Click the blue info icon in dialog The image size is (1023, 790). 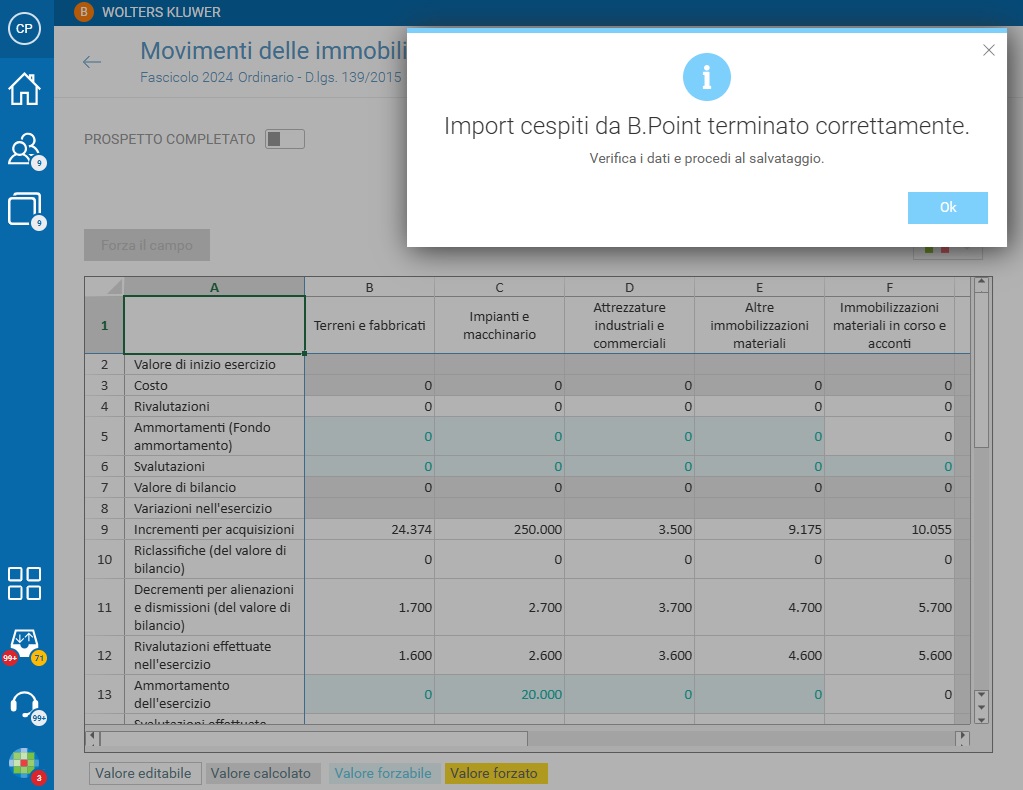(707, 77)
